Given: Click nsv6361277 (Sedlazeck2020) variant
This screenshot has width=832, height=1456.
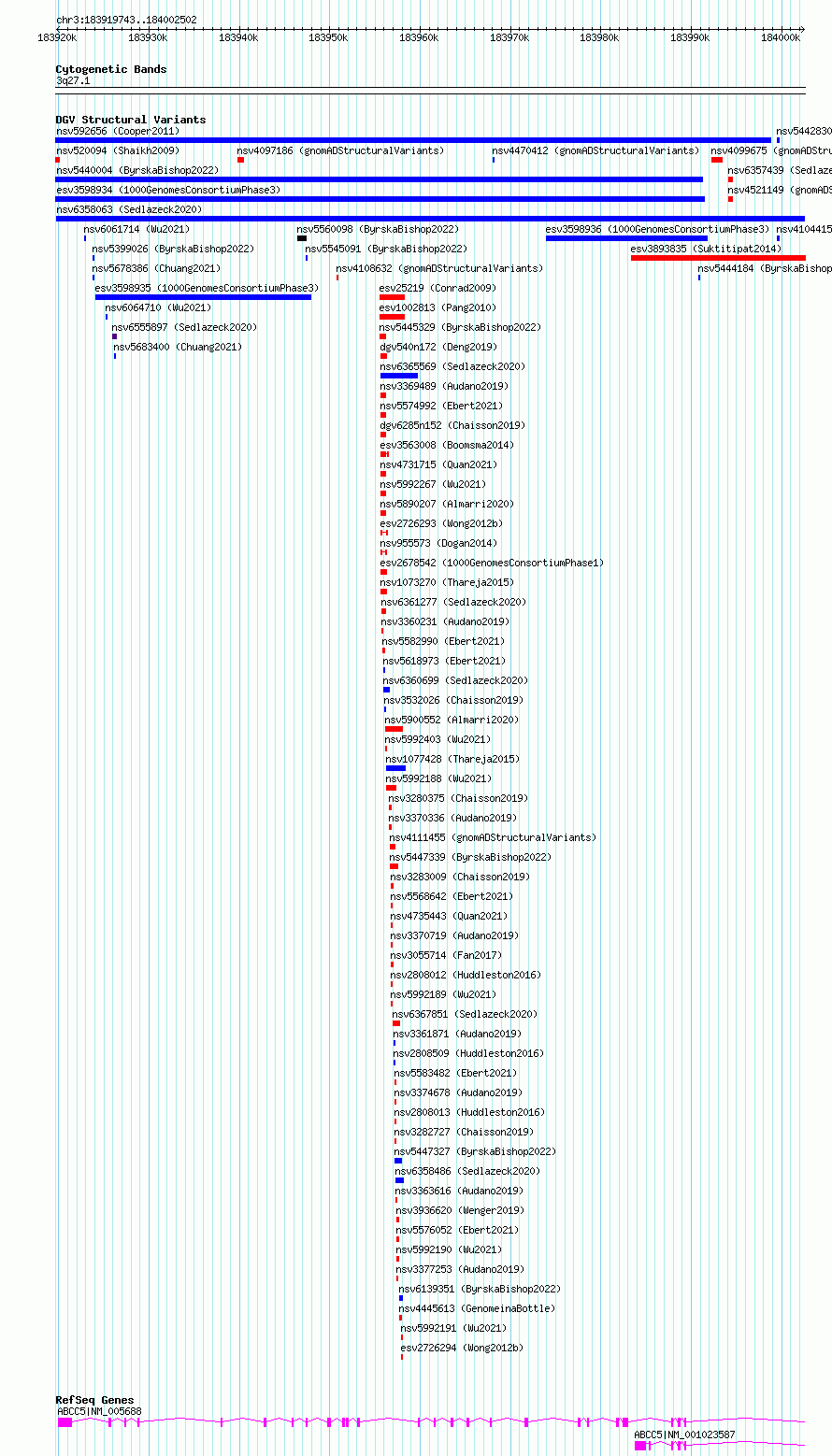Looking at the screenshot, I should 453,602.
